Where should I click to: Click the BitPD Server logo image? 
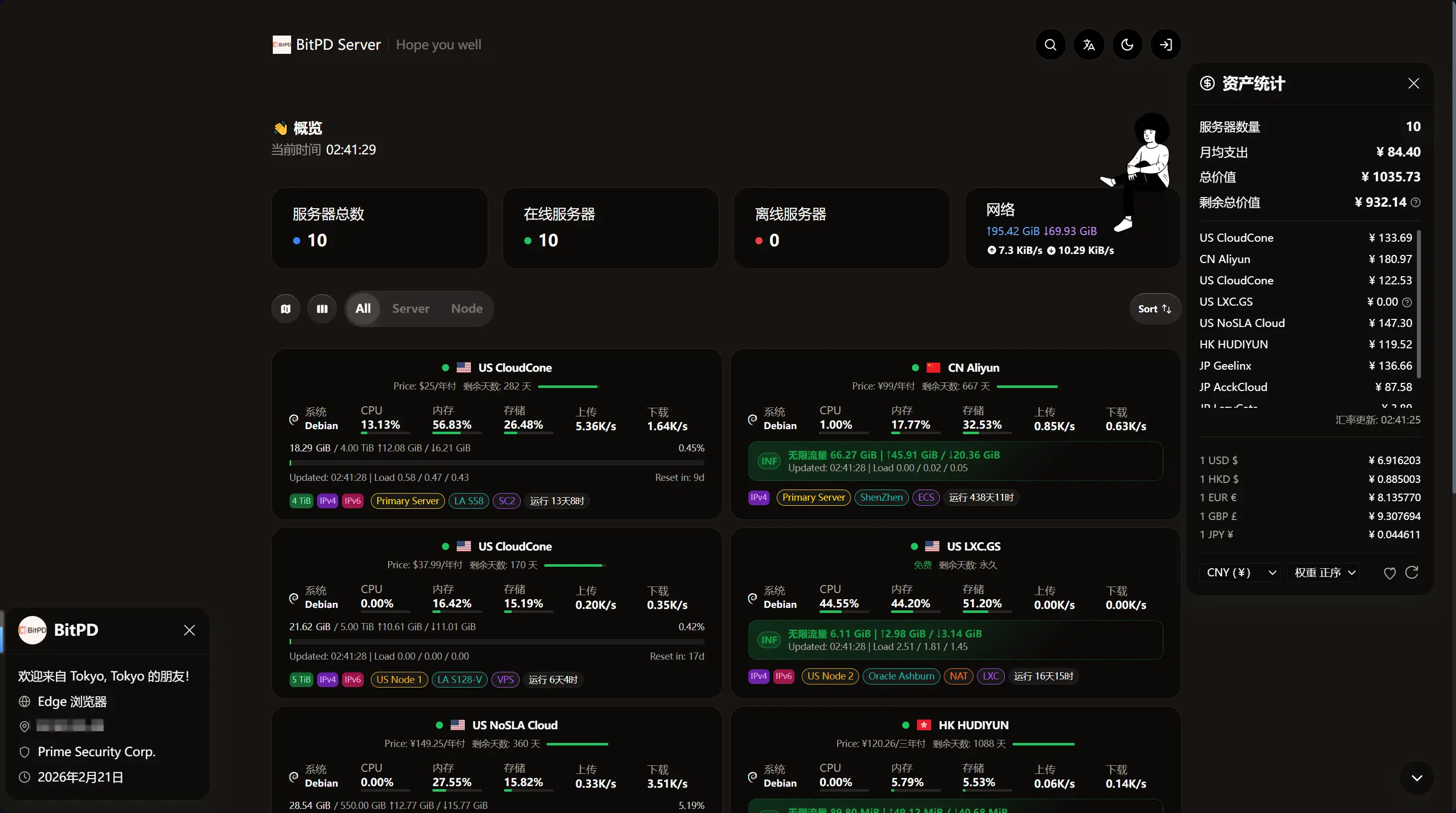281,45
